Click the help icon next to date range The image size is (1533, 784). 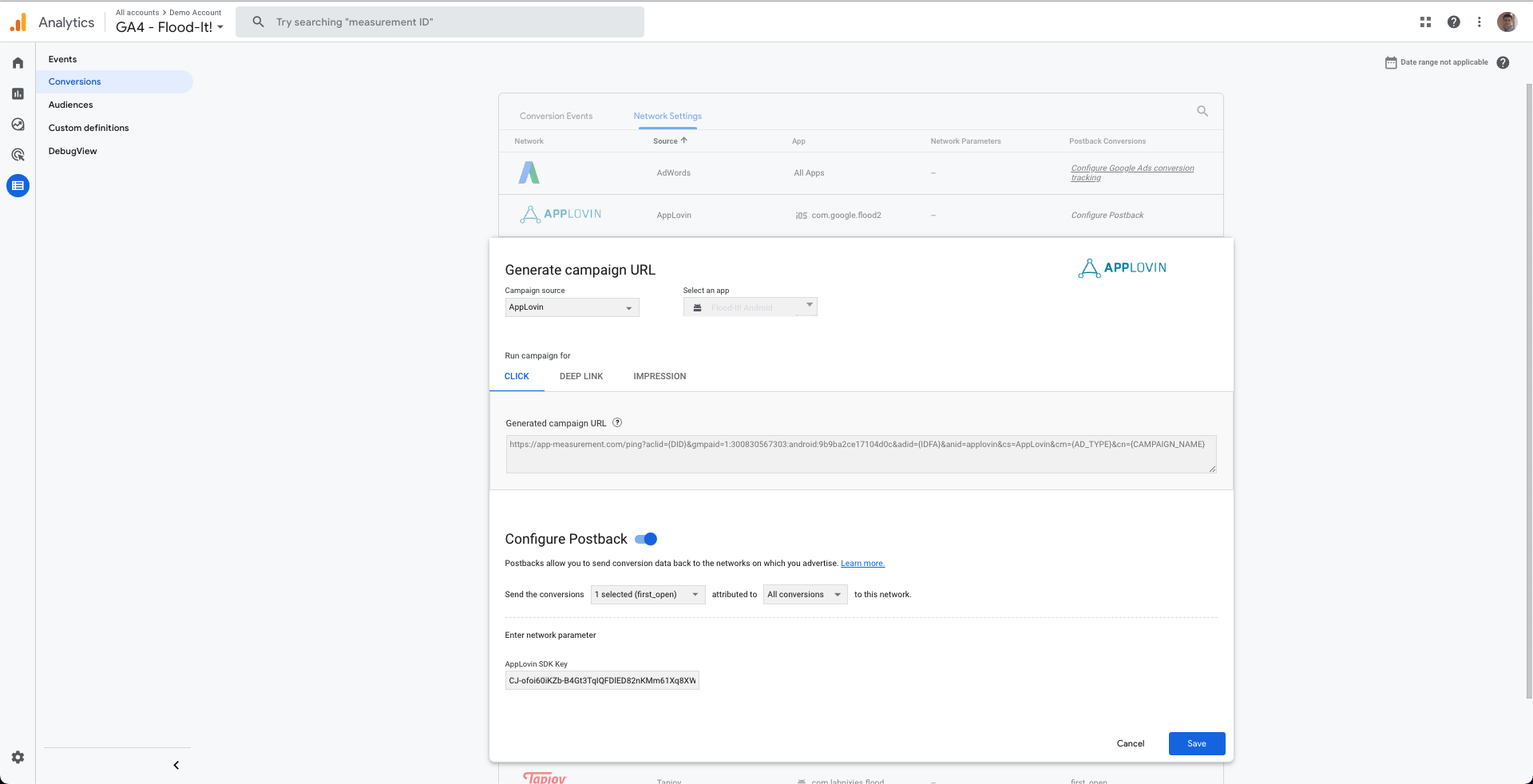[x=1503, y=62]
